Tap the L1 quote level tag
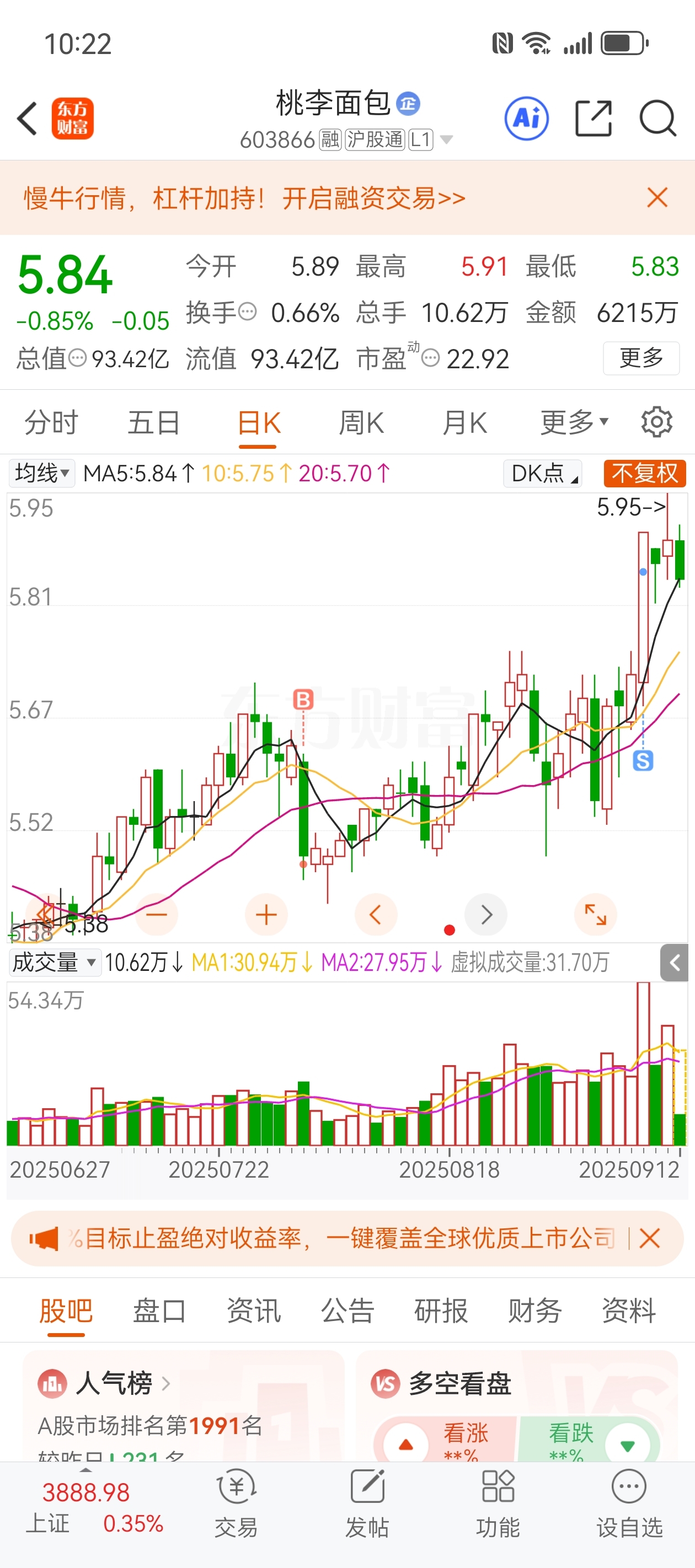This screenshot has height=1568, width=695. pos(420,140)
